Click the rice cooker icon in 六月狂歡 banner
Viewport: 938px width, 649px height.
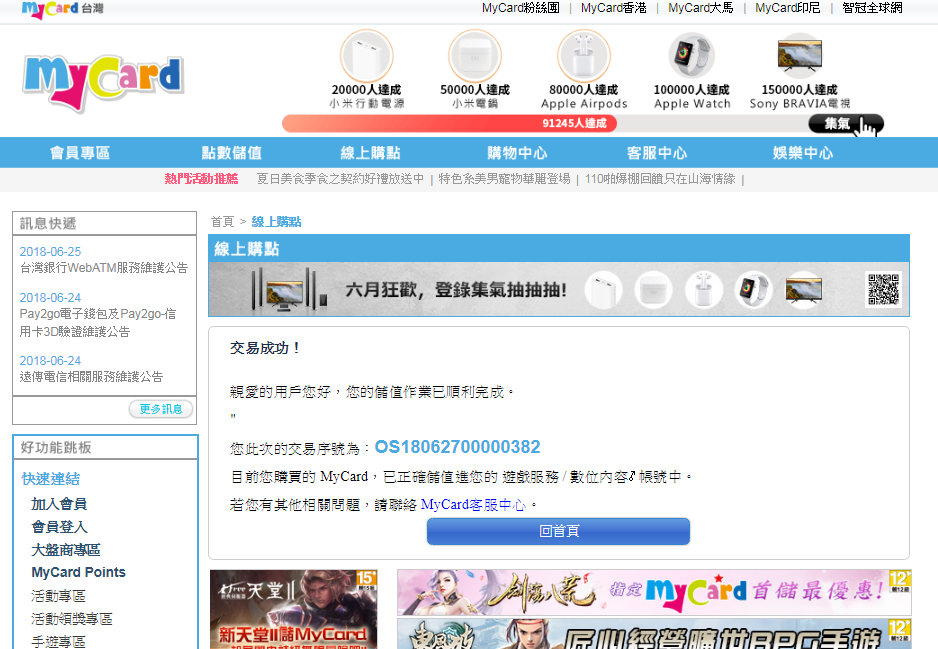[x=653, y=290]
